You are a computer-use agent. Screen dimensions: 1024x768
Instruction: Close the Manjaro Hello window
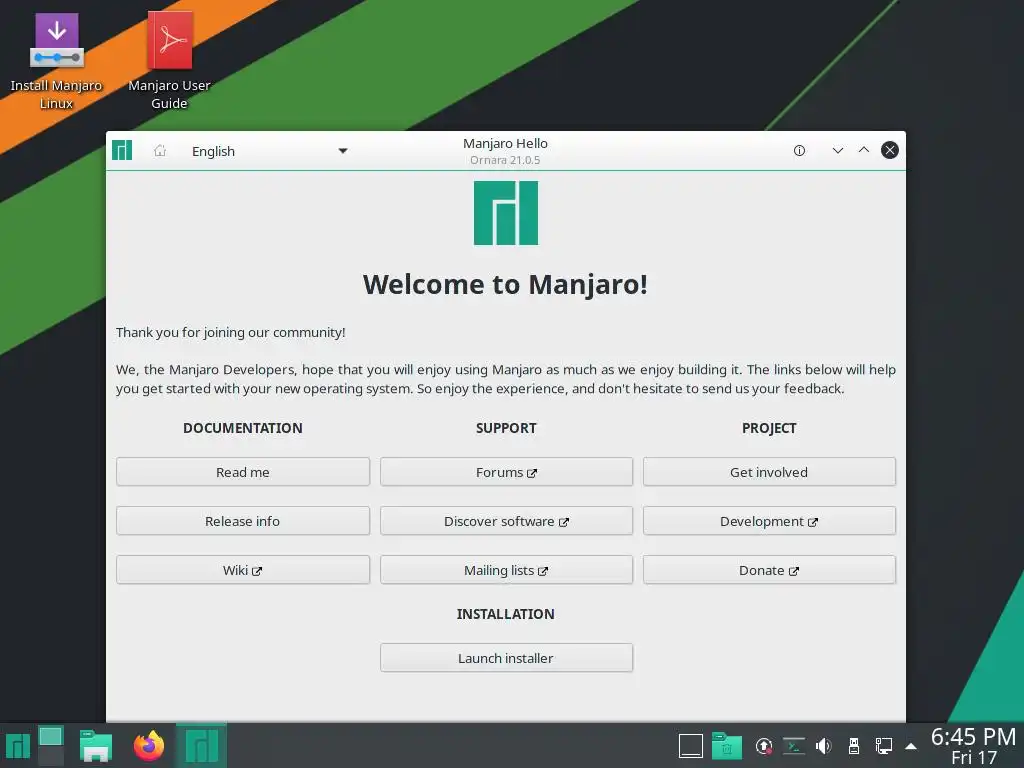point(889,150)
